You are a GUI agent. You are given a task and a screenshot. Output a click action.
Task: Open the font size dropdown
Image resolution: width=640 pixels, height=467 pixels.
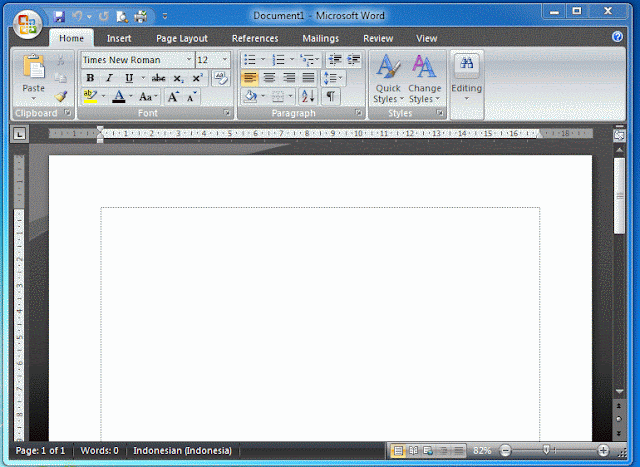pos(224,60)
